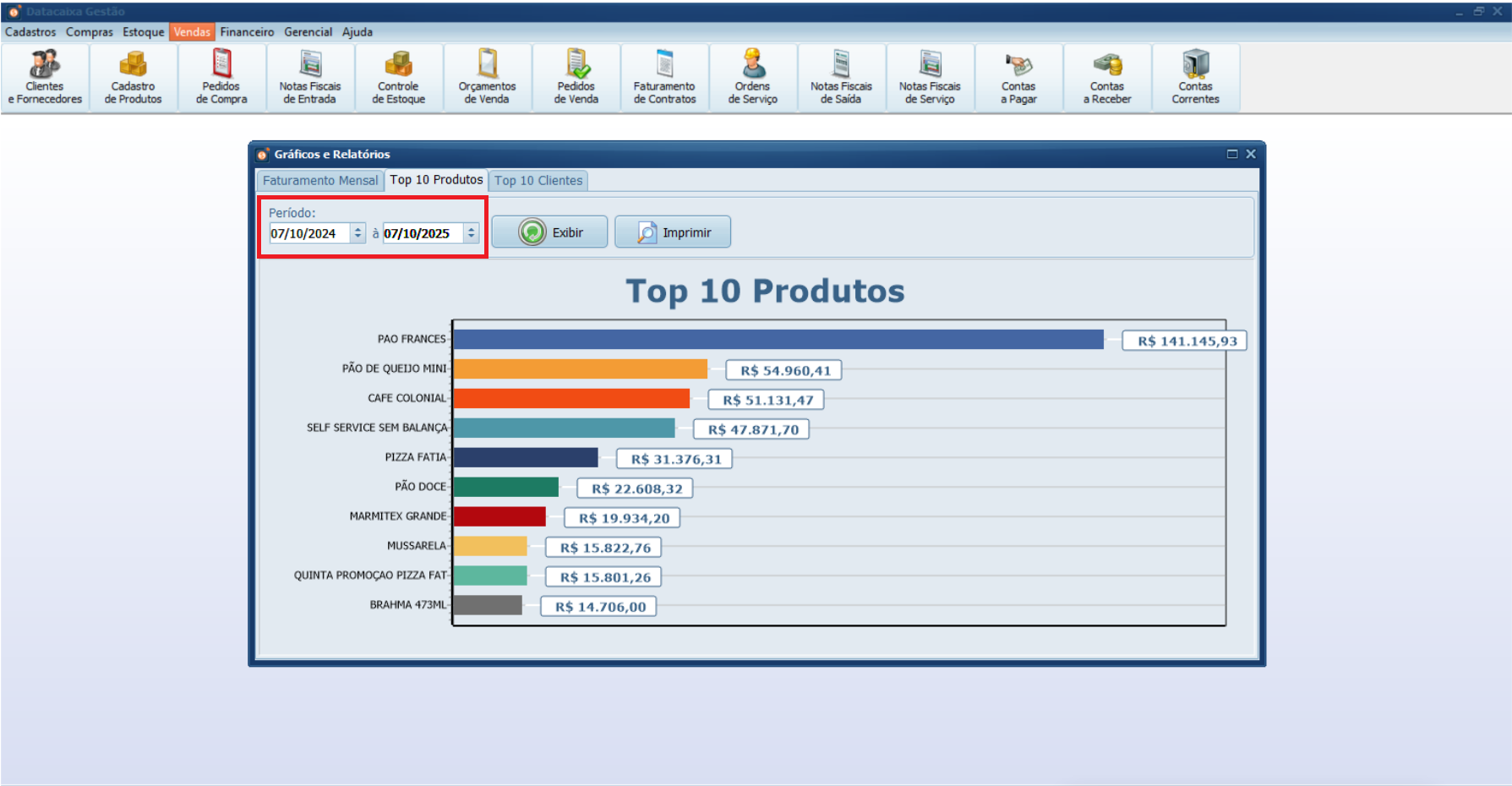Screen dimensions: 1512x786
Task: Switch to the Faturamento Mensal tab
Action: pos(320,181)
